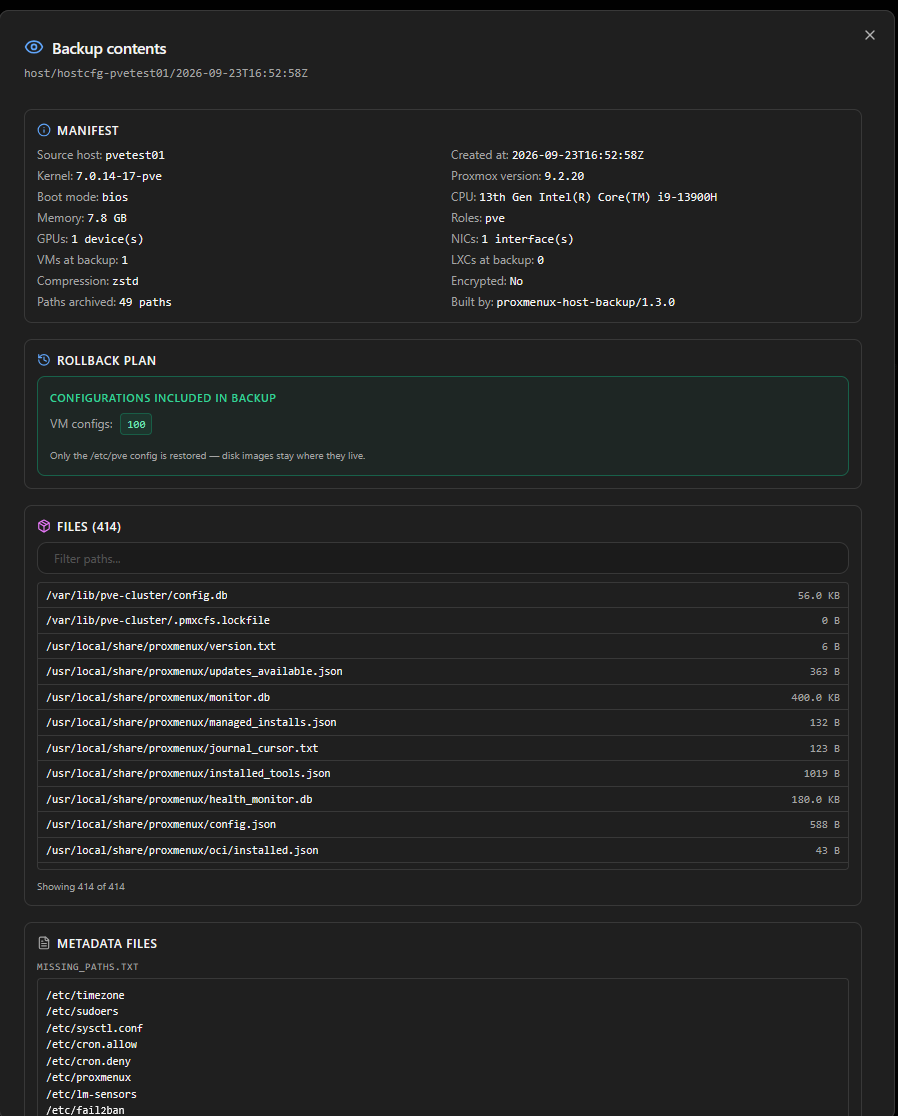898x1116 pixels.
Task: Click the Compression value zstd
Action: 125,281
